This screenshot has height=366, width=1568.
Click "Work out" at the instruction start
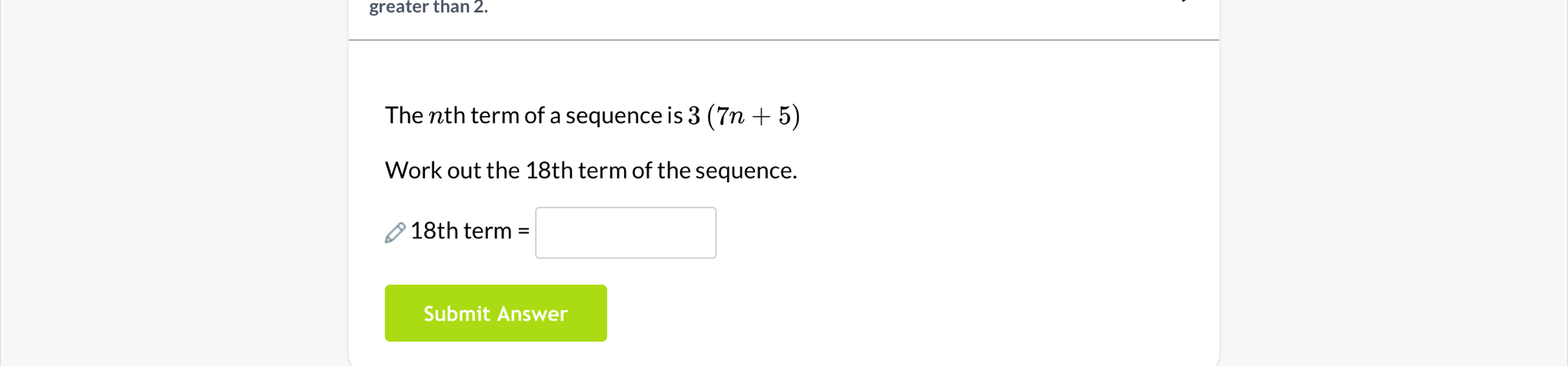[x=433, y=170]
